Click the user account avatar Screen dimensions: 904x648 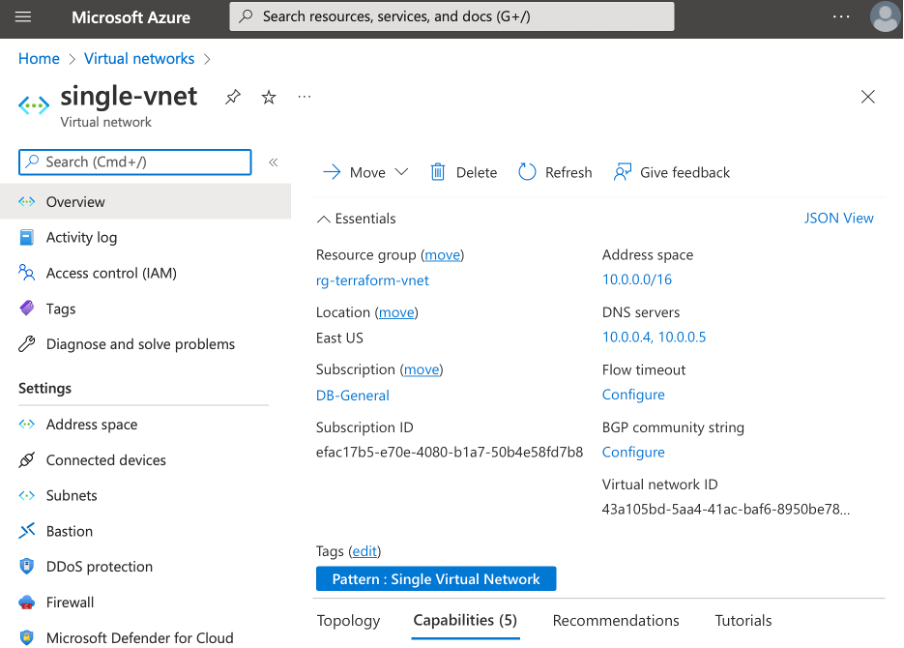click(885, 17)
